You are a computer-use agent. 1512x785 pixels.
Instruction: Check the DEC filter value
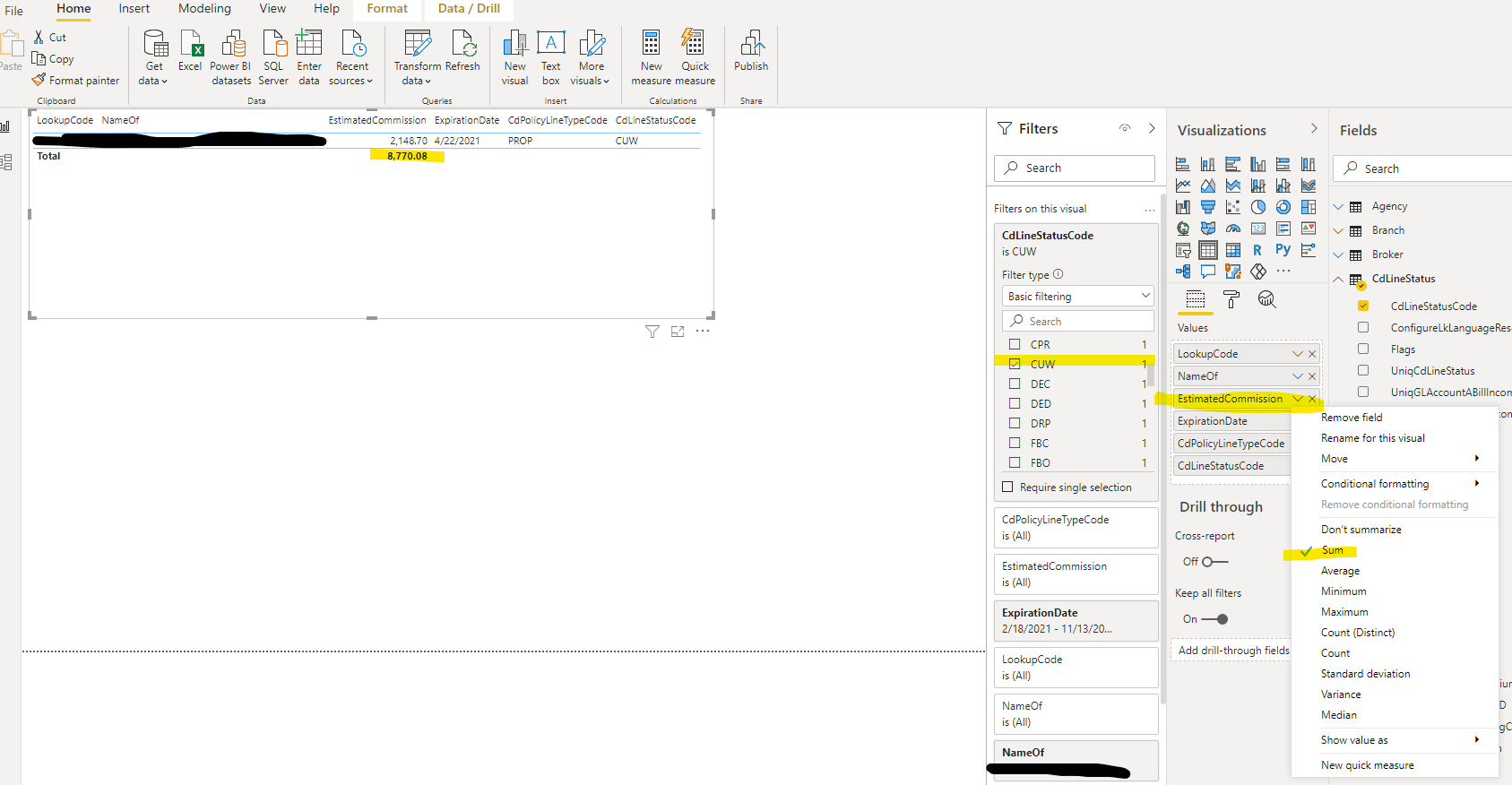[x=1015, y=384]
